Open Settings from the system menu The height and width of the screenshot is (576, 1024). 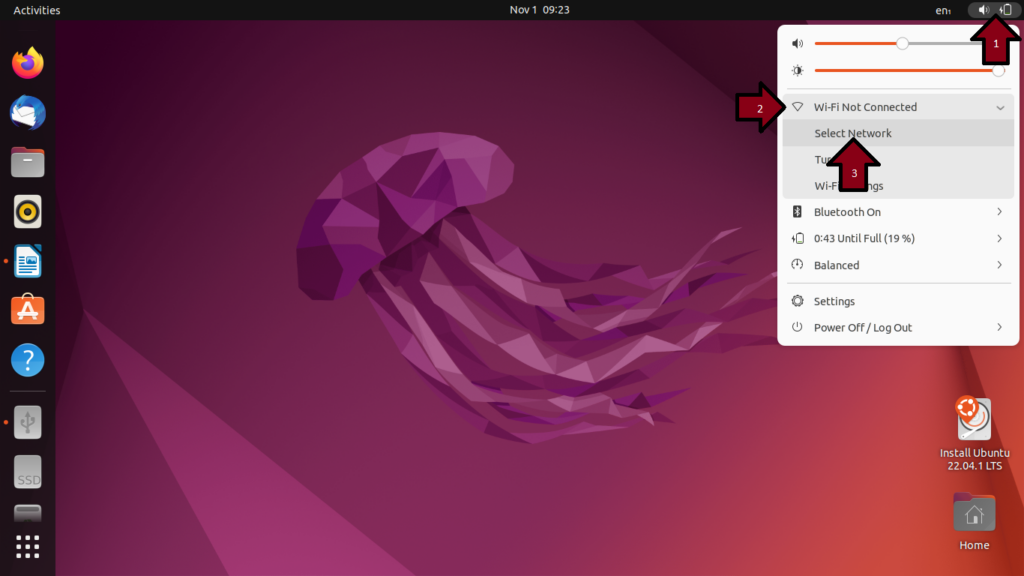pos(898,301)
